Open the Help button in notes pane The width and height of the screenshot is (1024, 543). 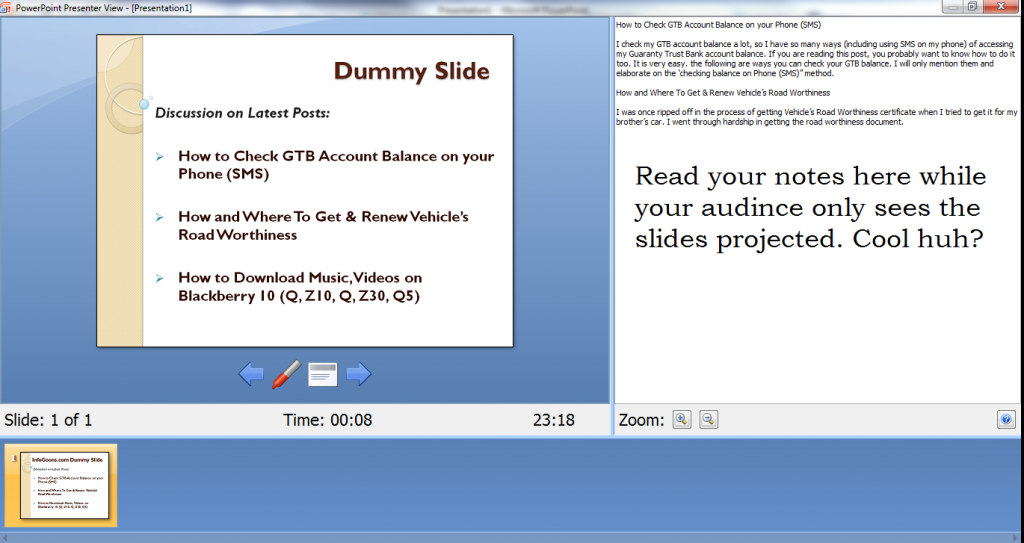point(1006,420)
